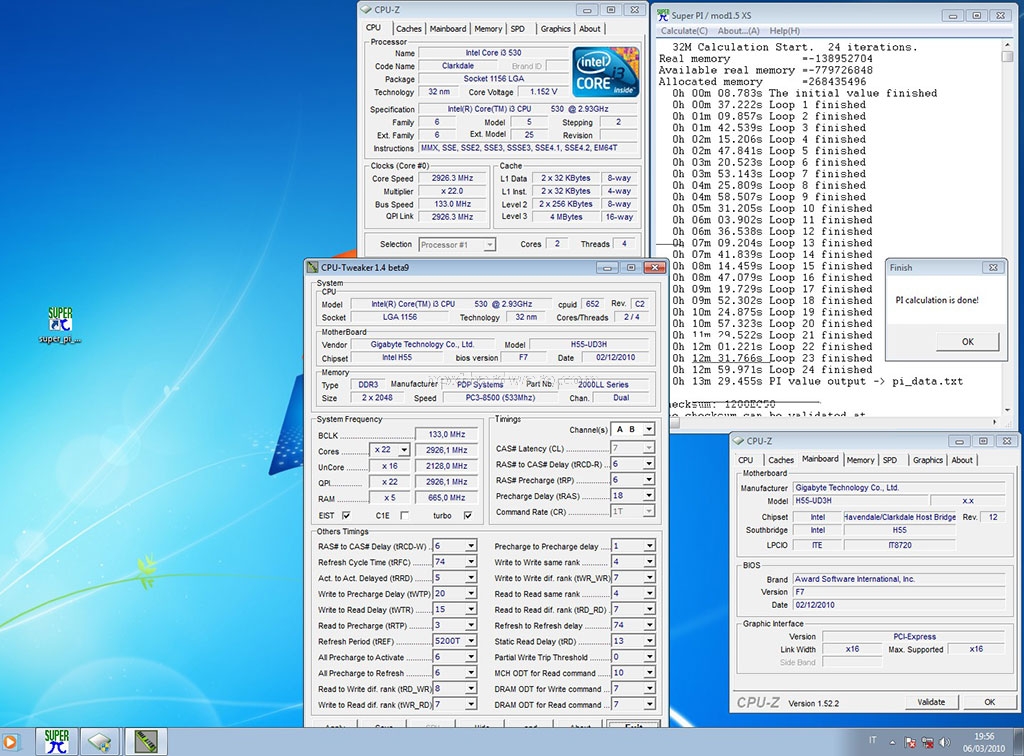
Task: Open the Precharge Delay (tRAS) dropdown
Action: click(648, 496)
